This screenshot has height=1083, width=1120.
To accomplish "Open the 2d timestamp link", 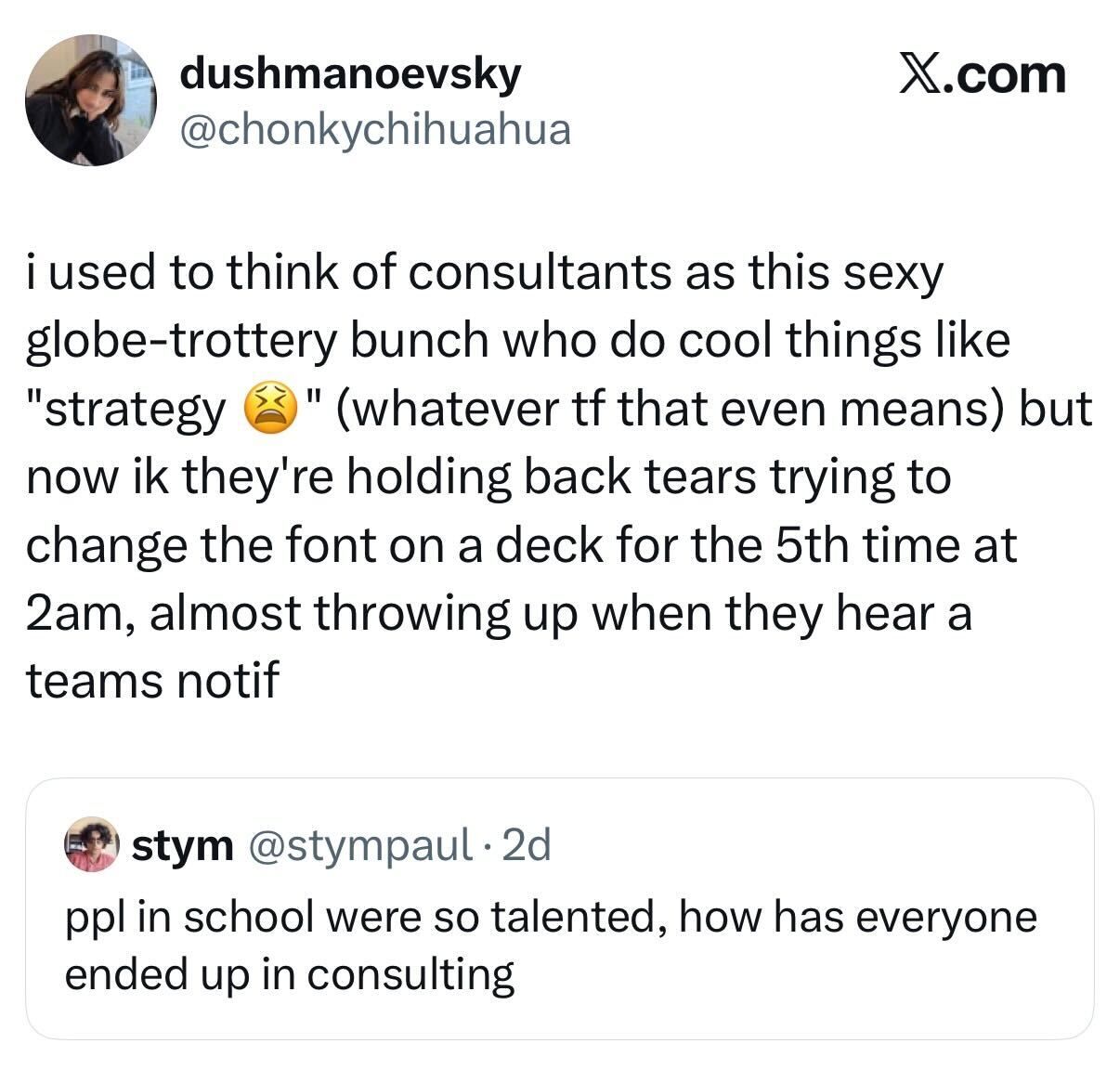I will pyautogui.click(x=526, y=845).
